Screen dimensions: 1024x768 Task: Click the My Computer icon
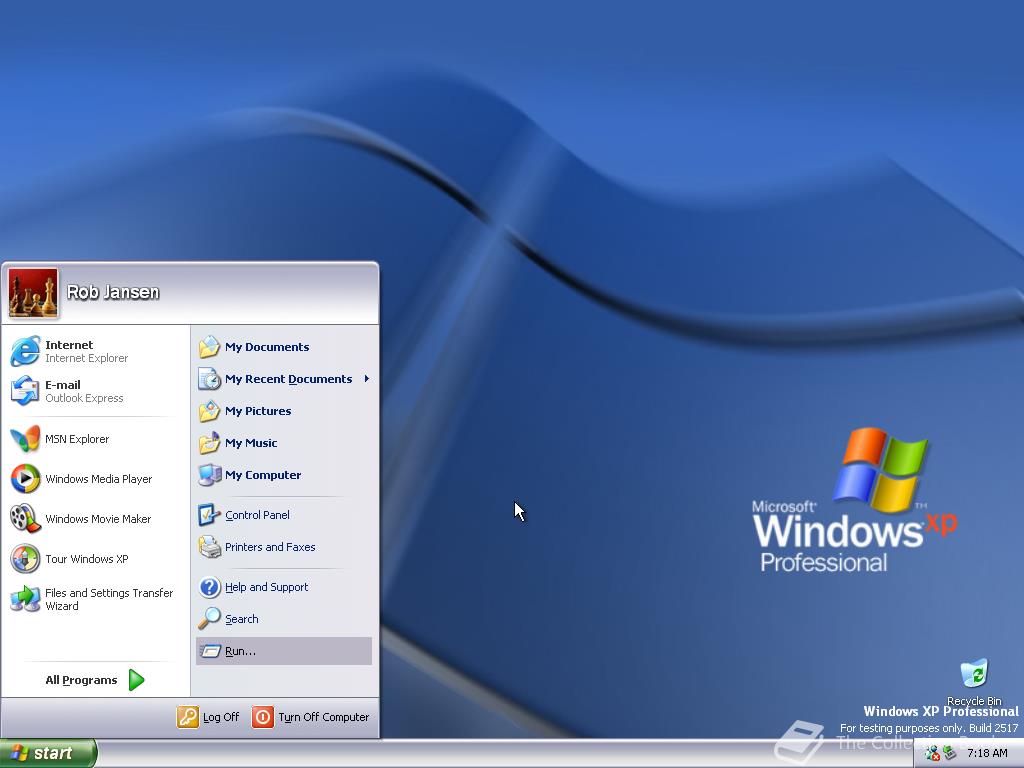[209, 475]
